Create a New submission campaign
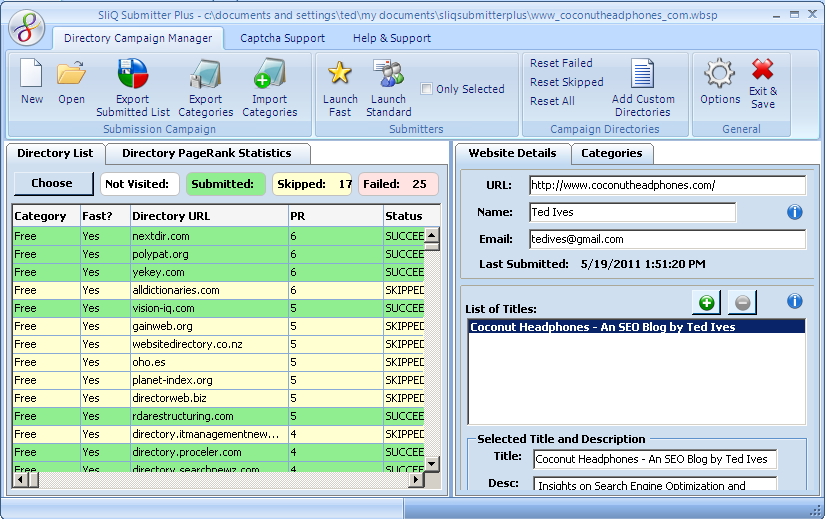The height and width of the screenshot is (519, 825). tap(32, 82)
